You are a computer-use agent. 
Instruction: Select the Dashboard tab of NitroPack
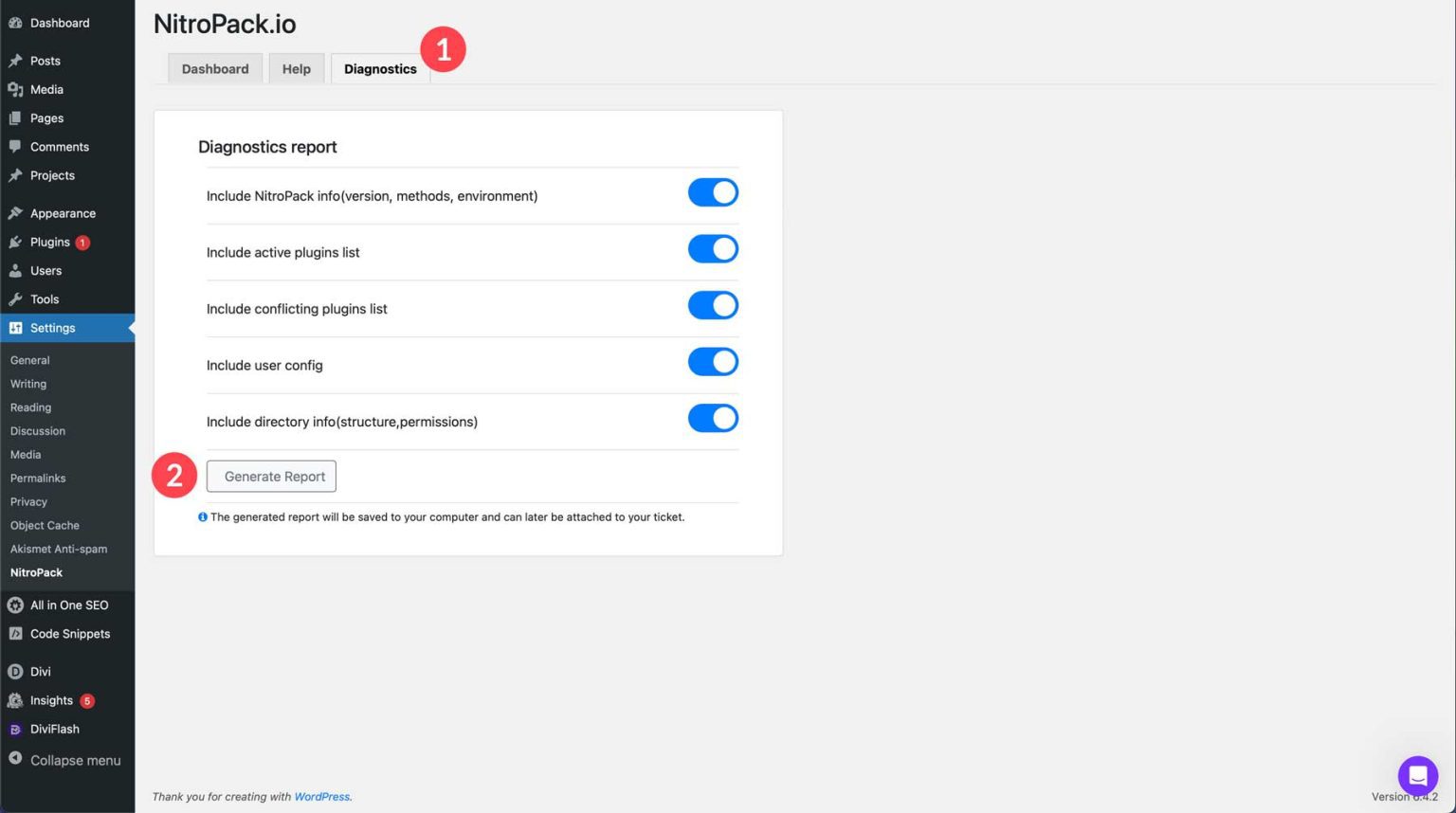point(214,68)
